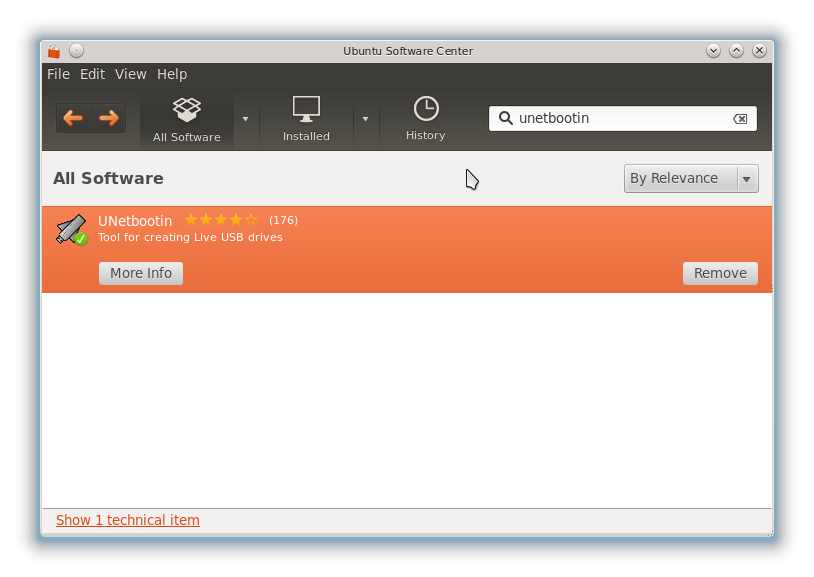
Task: Go back with the left arrow button
Action: (x=73, y=118)
